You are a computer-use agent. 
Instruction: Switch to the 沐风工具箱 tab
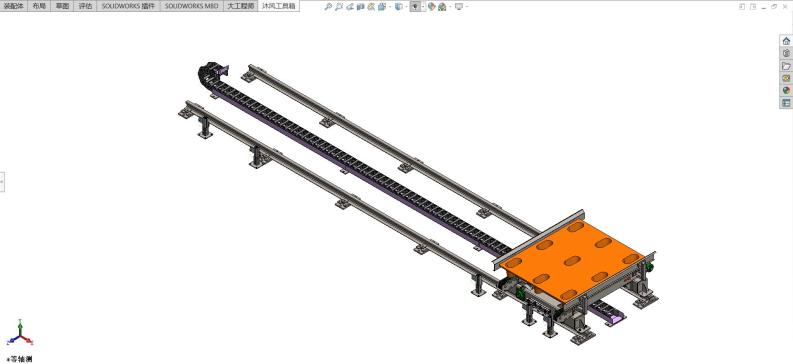coord(279,6)
